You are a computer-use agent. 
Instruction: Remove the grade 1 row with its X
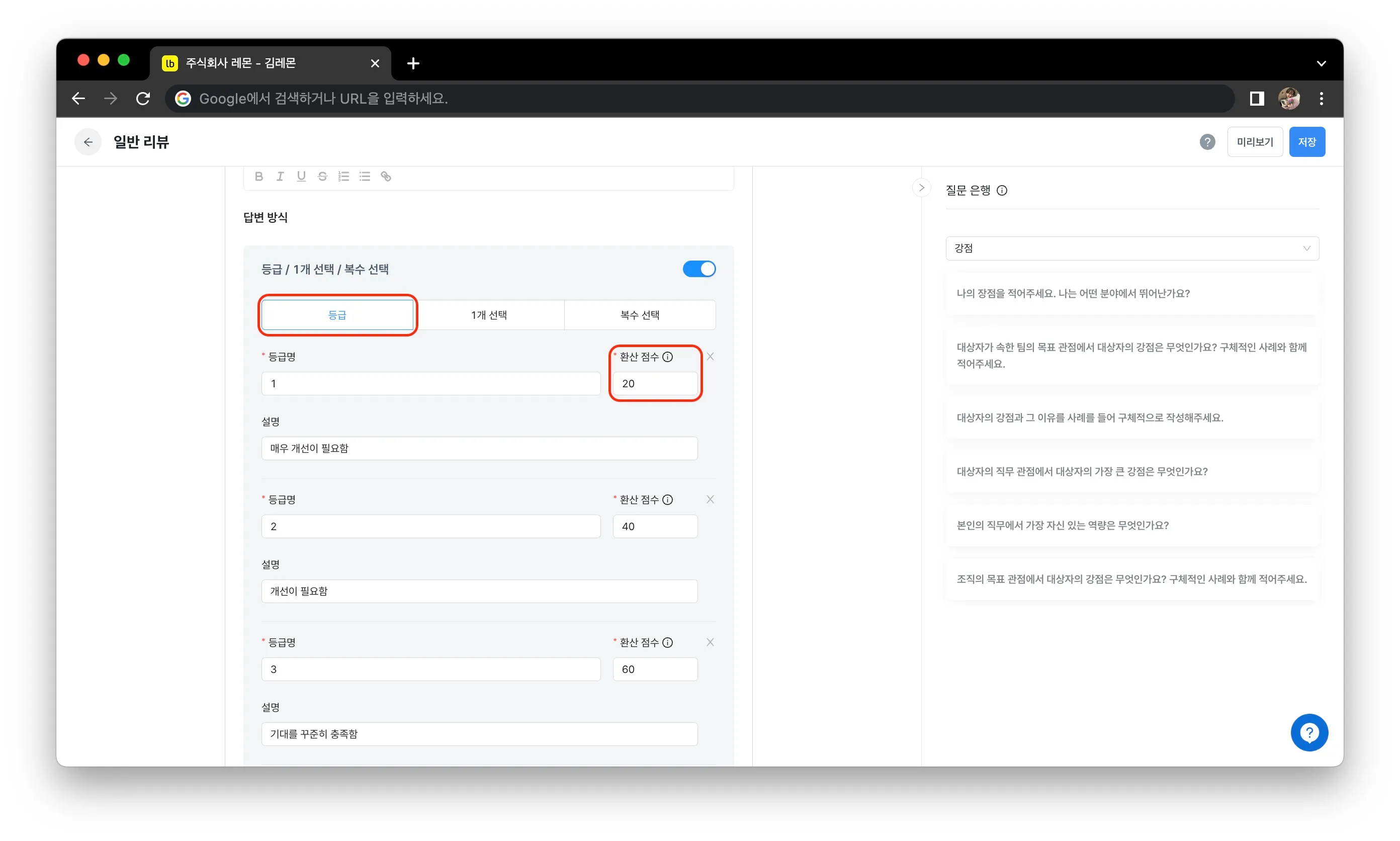click(x=710, y=357)
